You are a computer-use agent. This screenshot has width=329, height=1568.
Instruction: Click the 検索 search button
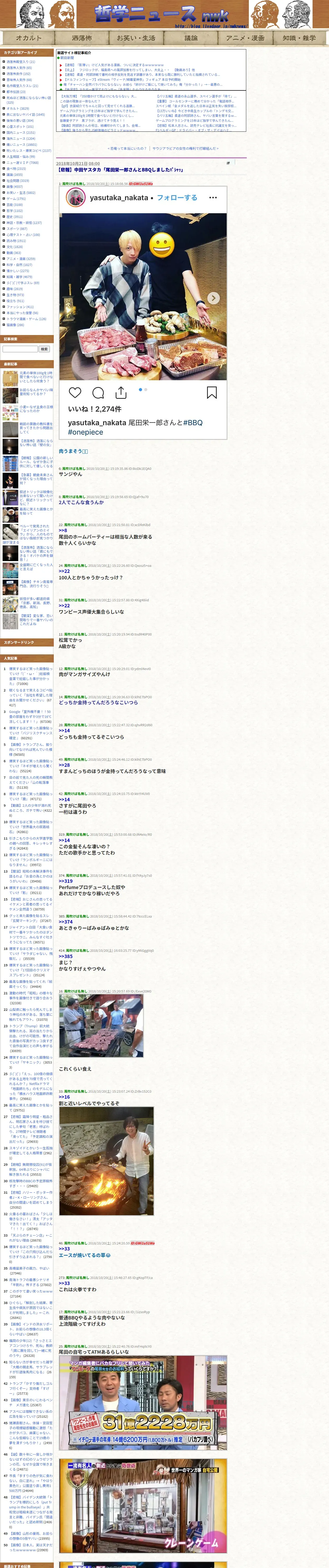44,349
